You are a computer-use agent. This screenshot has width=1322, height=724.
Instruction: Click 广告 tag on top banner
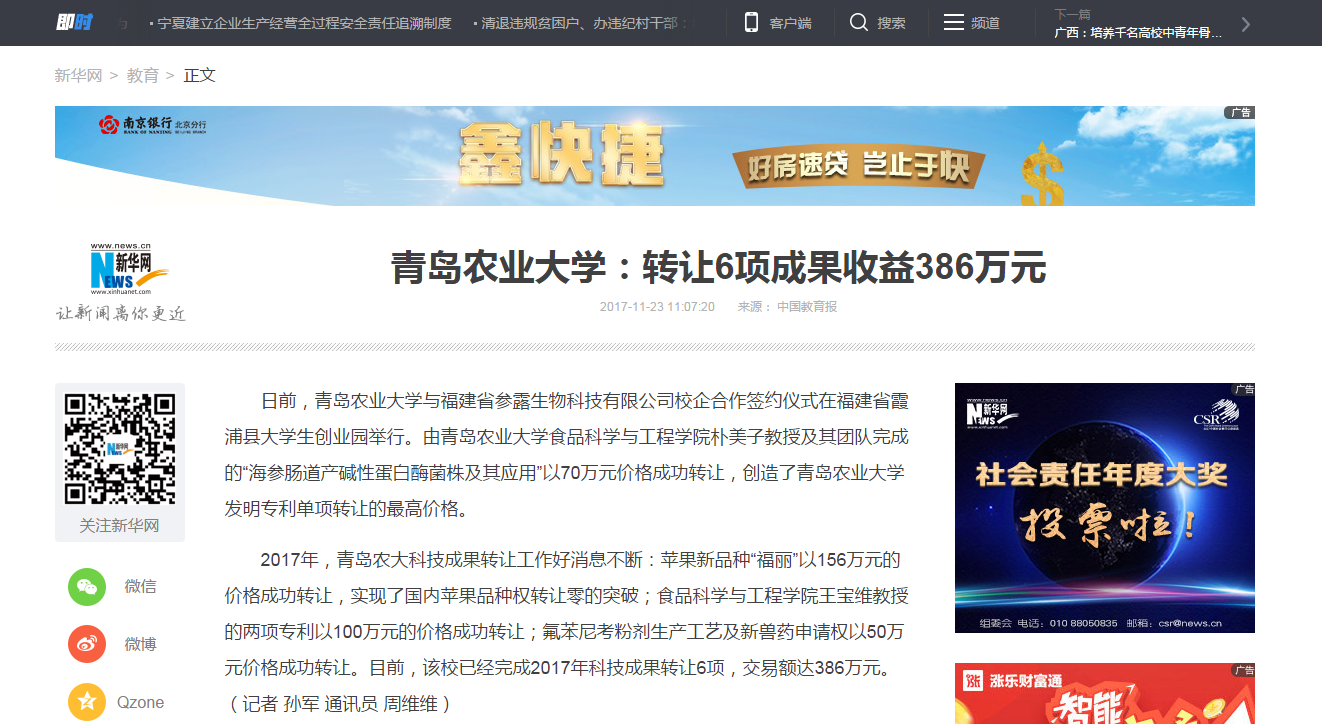[x=1240, y=112]
